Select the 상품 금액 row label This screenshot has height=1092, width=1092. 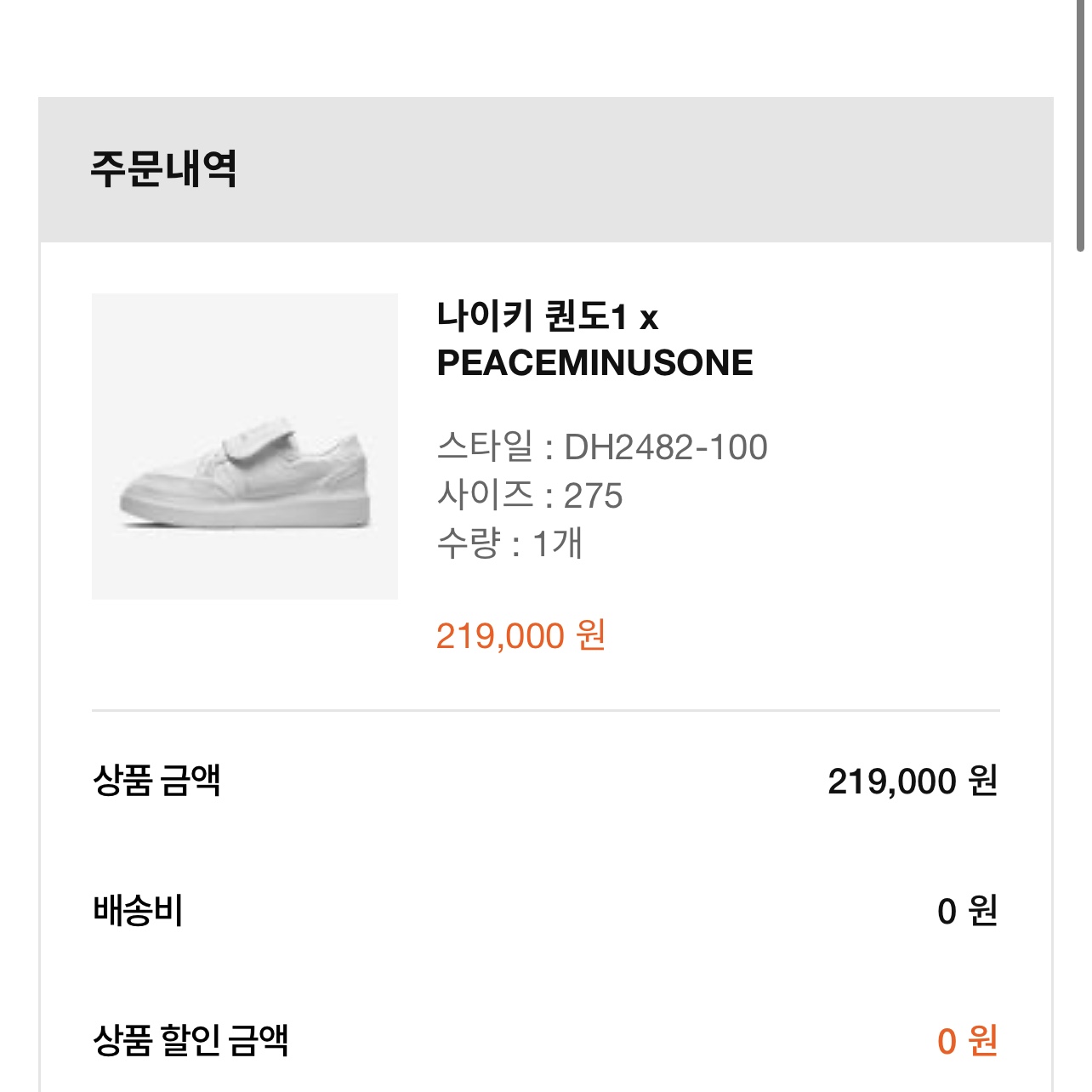[156, 781]
